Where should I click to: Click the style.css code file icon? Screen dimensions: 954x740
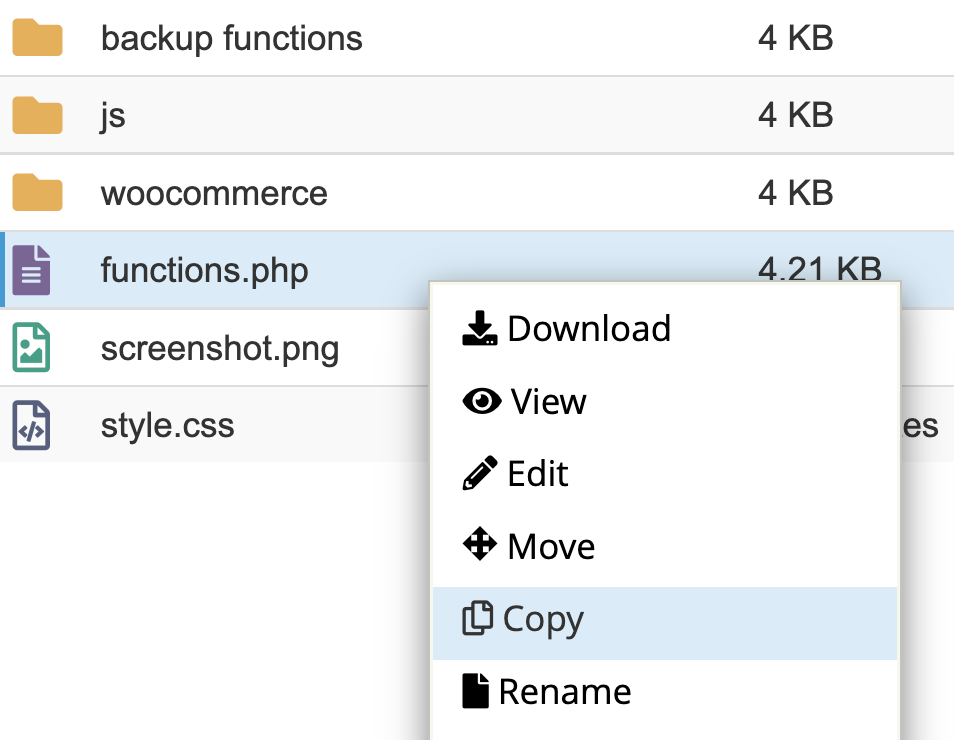[31, 425]
